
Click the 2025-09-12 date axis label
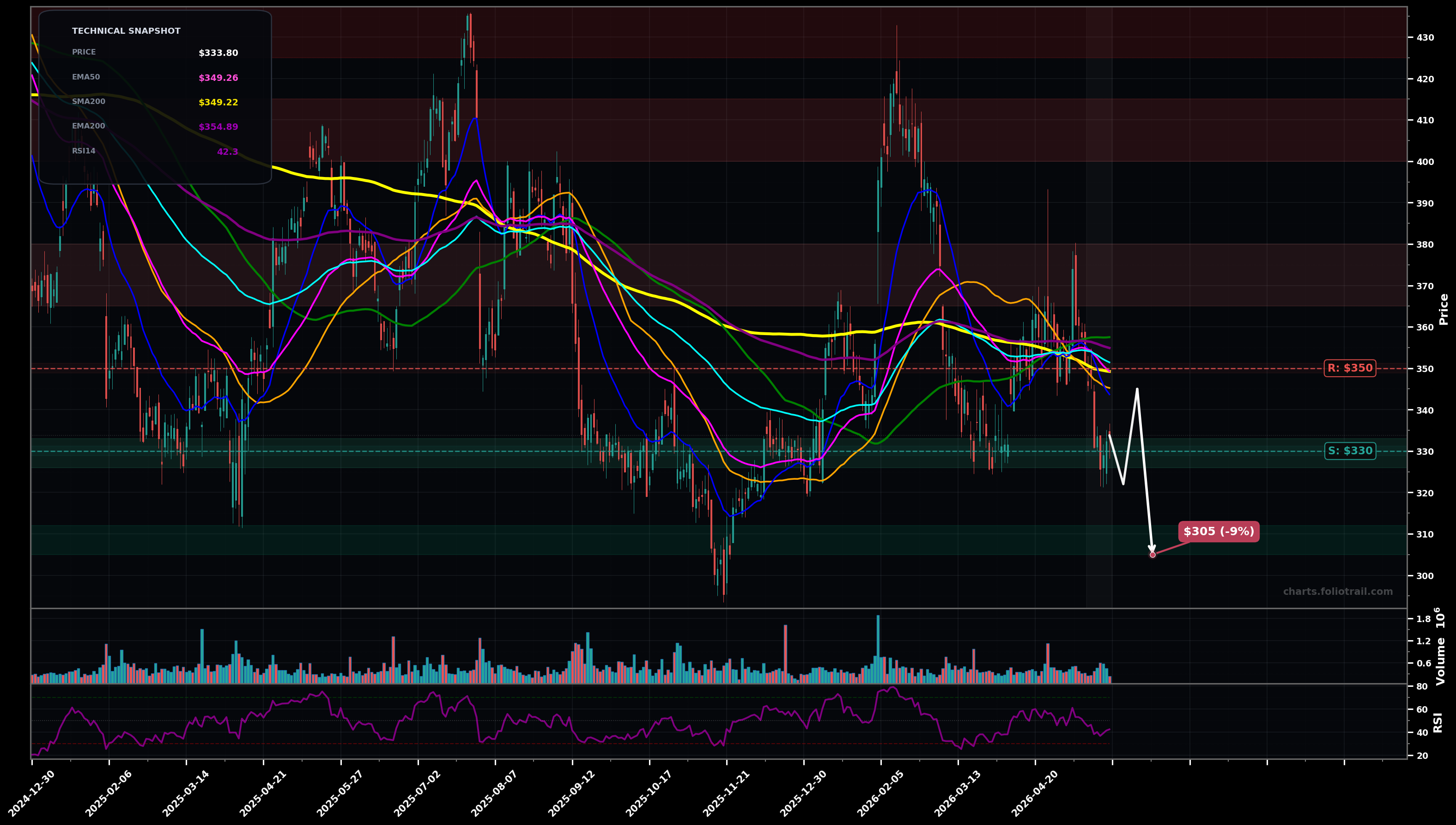click(x=572, y=793)
